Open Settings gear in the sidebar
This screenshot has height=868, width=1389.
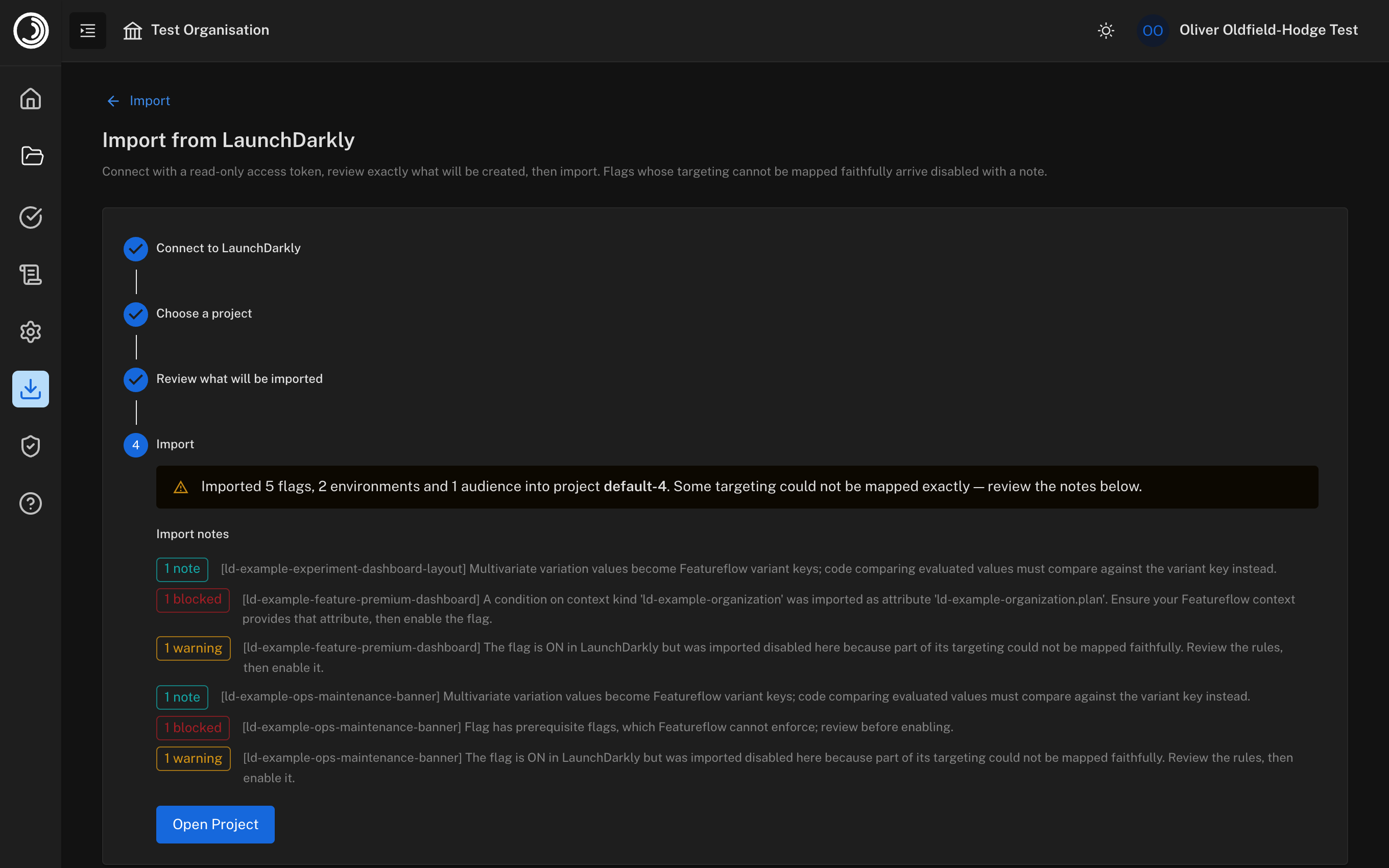pos(31,332)
